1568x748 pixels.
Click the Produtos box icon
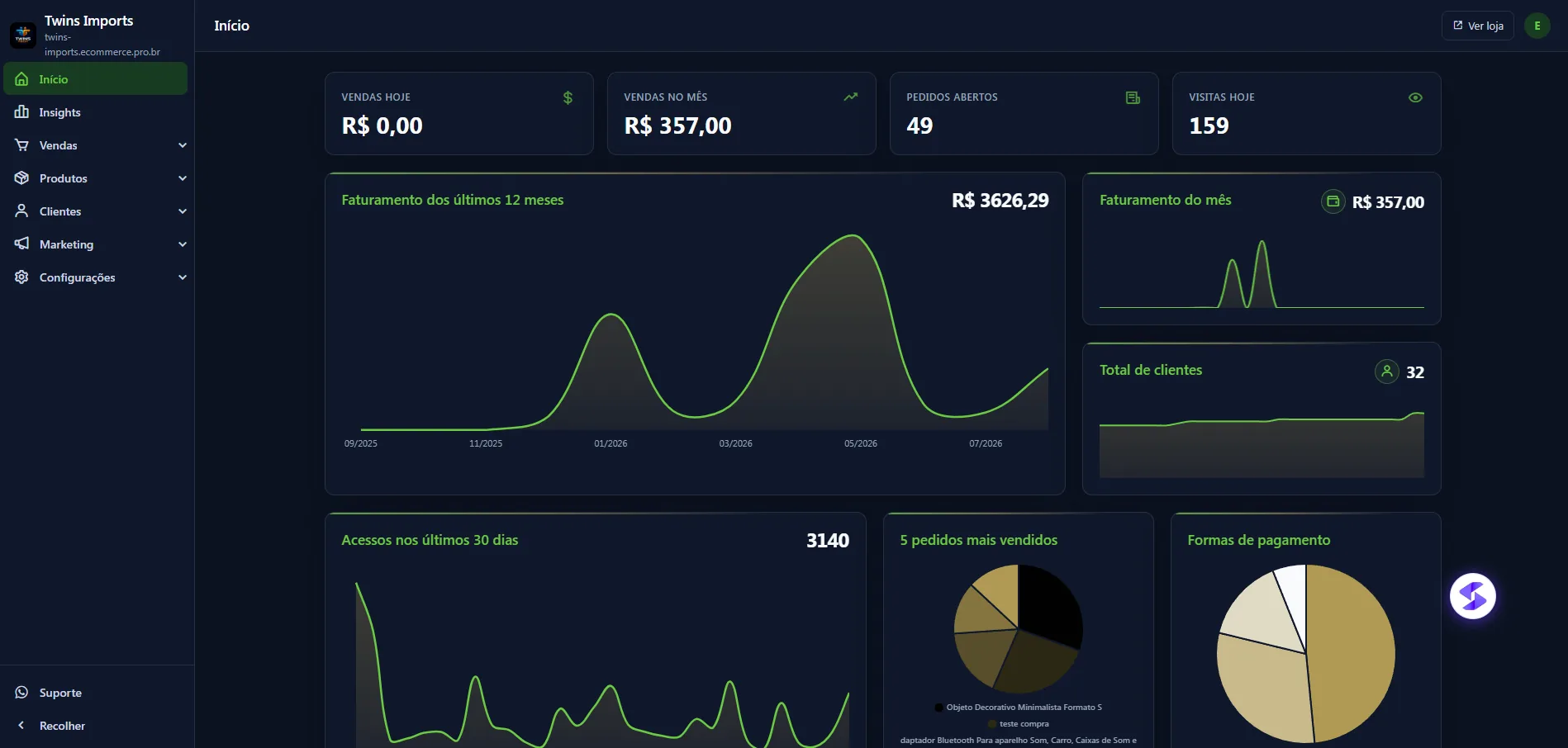click(22, 178)
